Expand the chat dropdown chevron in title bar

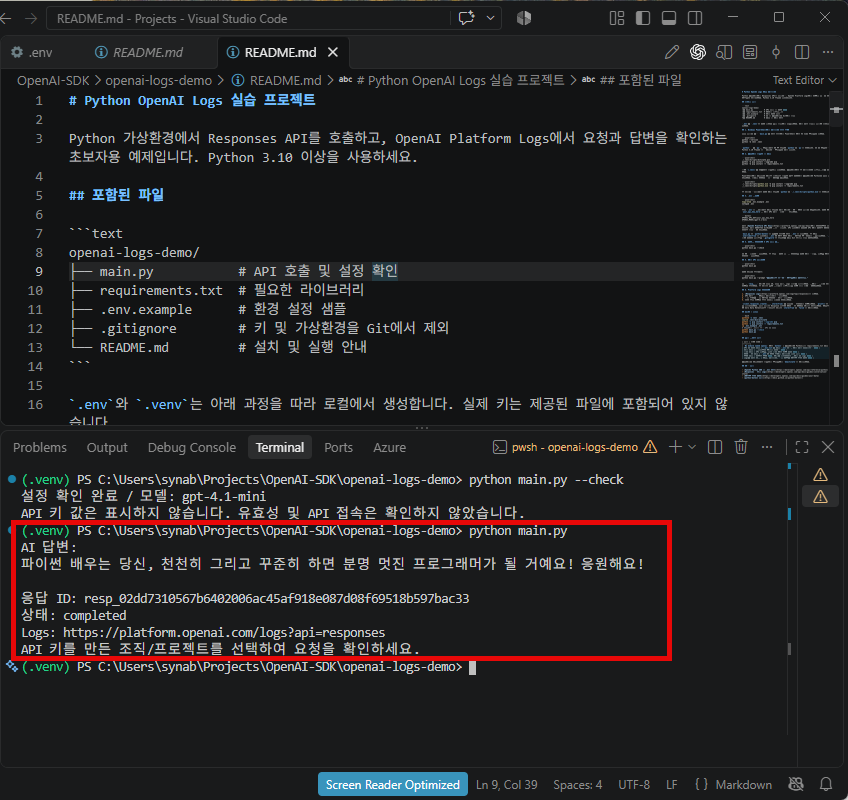491,18
